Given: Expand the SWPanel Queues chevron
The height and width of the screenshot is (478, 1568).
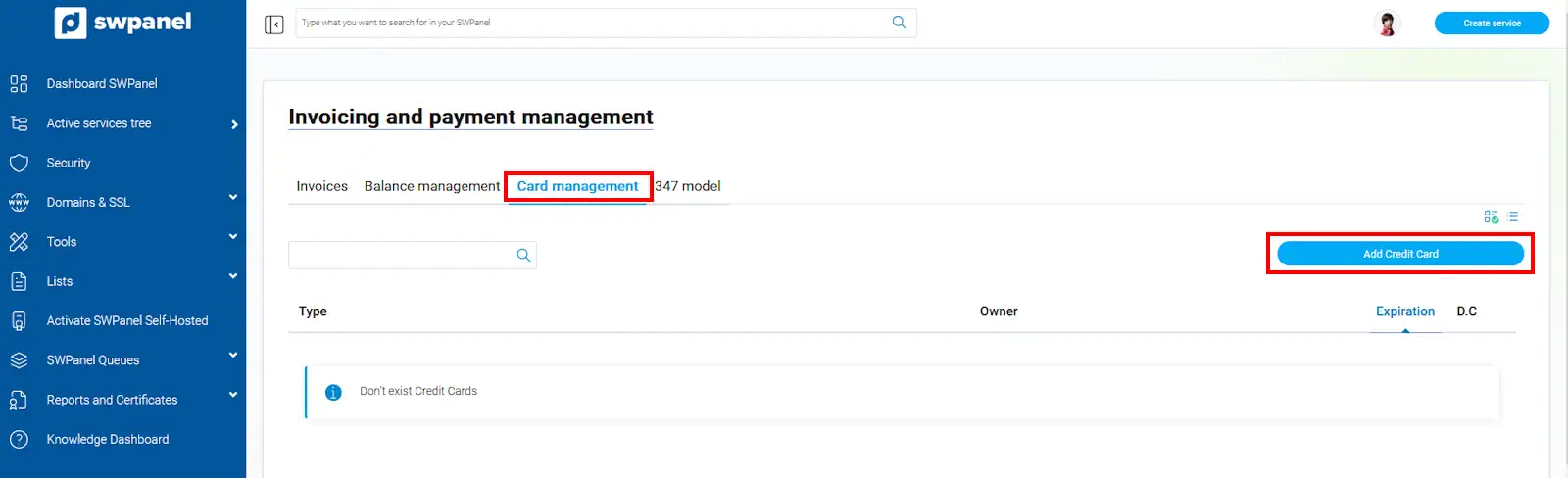Looking at the screenshot, I should (233, 355).
